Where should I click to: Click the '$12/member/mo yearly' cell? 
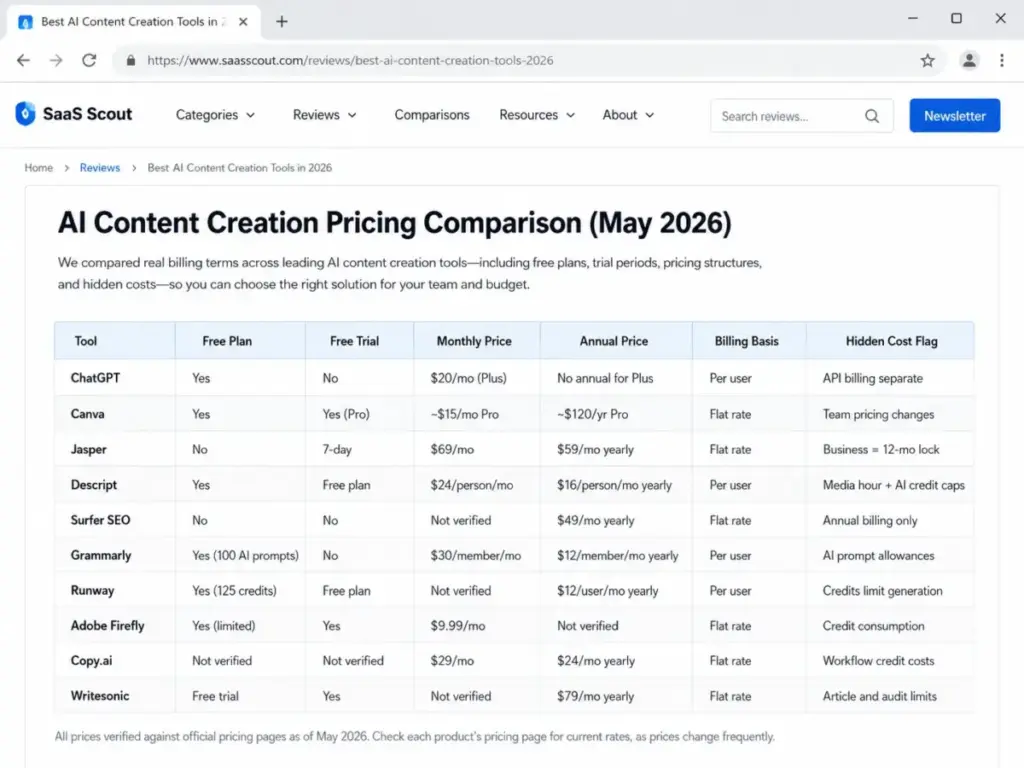pos(617,556)
